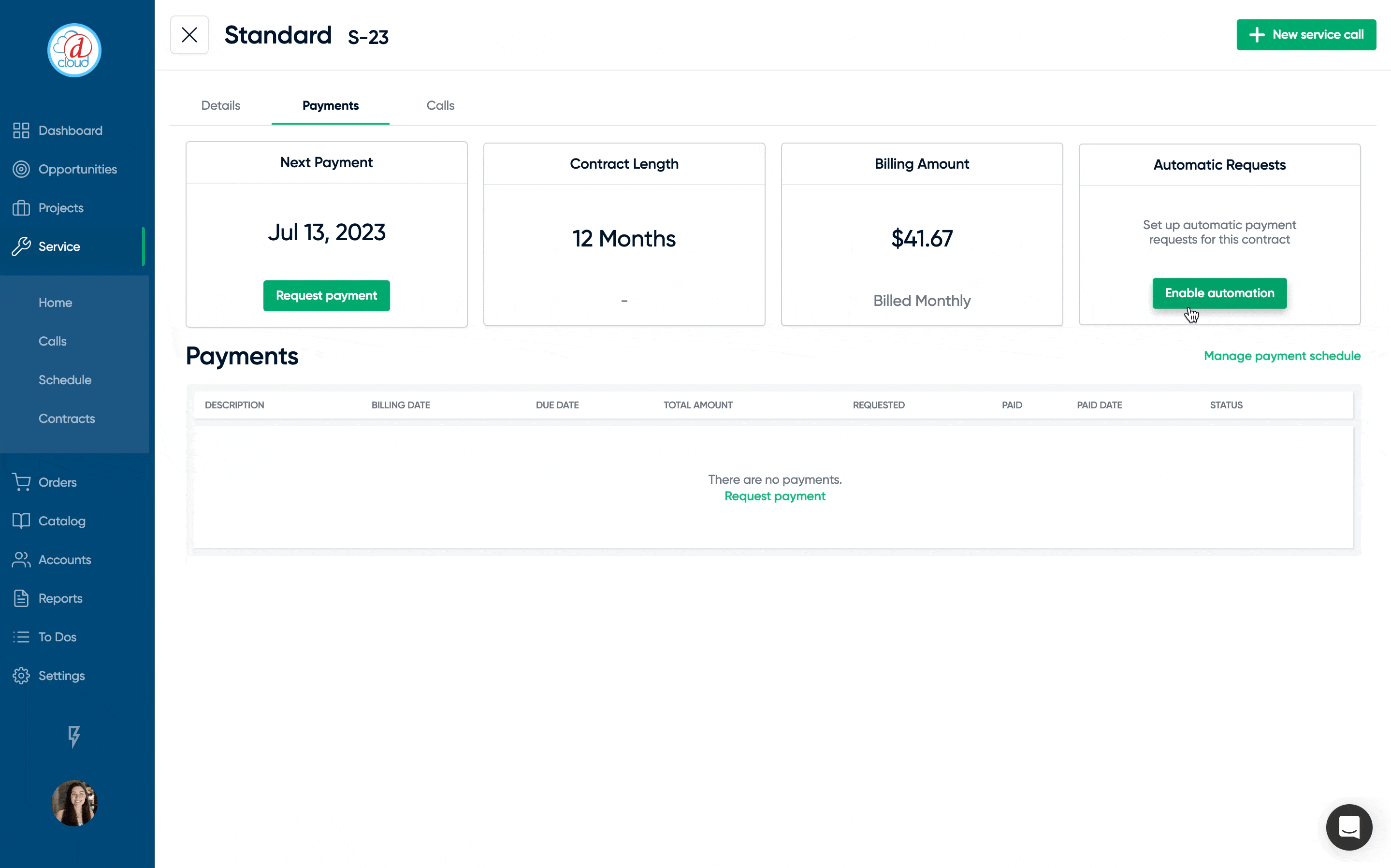Click the $41.67 billing amount
The height and width of the screenshot is (868, 1391).
[x=922, y=238]
